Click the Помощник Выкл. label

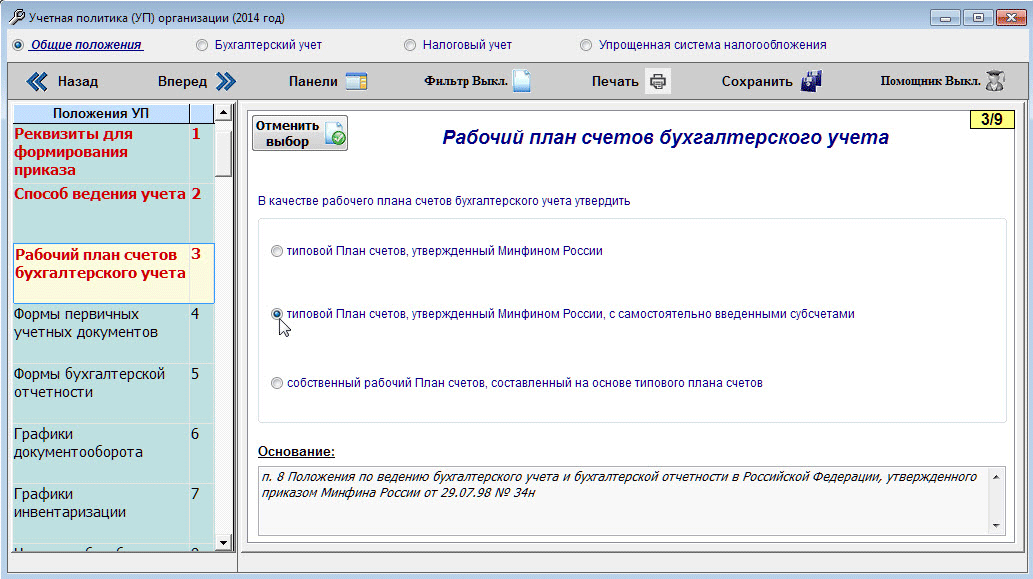click(x=930, y=81)
